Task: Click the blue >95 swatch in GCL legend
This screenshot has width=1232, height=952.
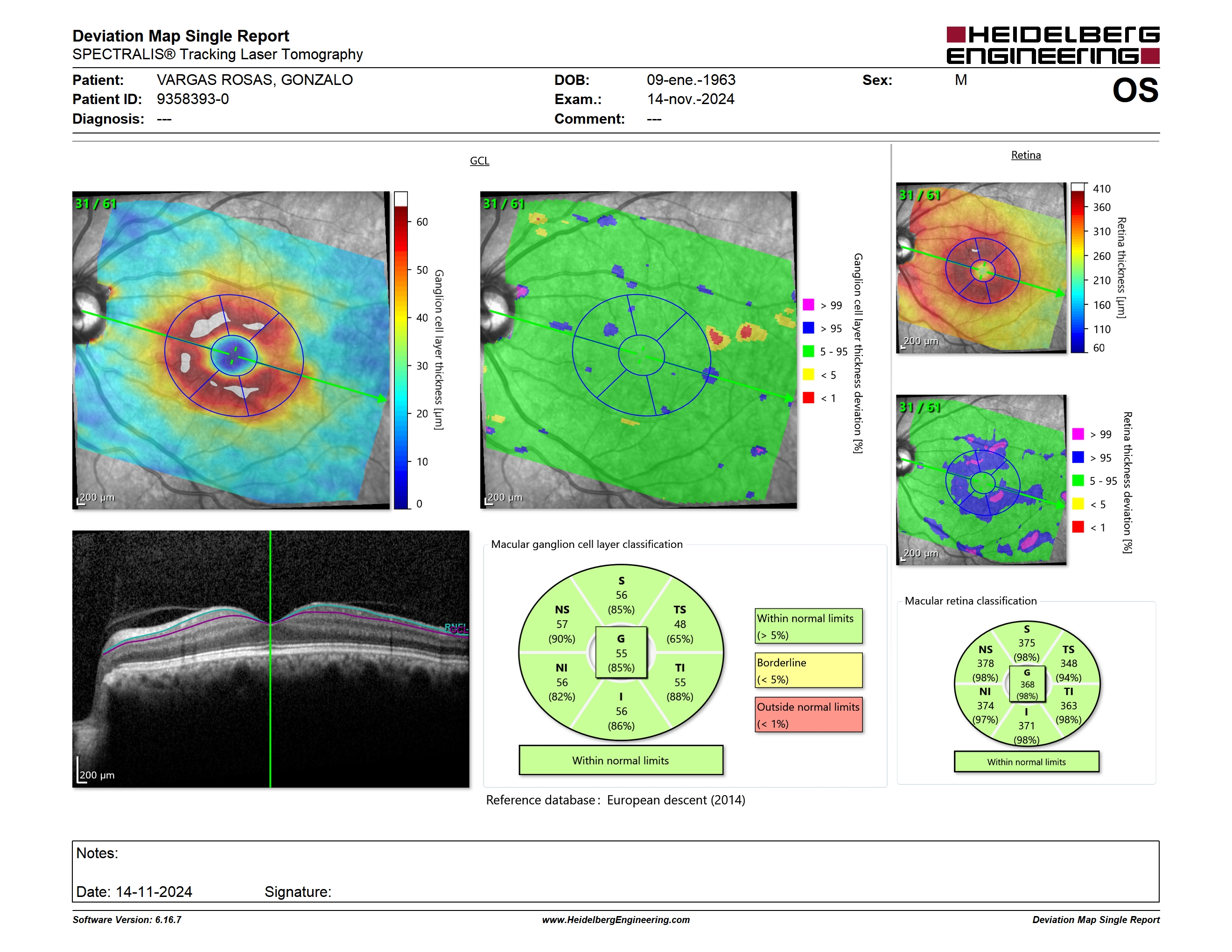Action: pos(808,328)
